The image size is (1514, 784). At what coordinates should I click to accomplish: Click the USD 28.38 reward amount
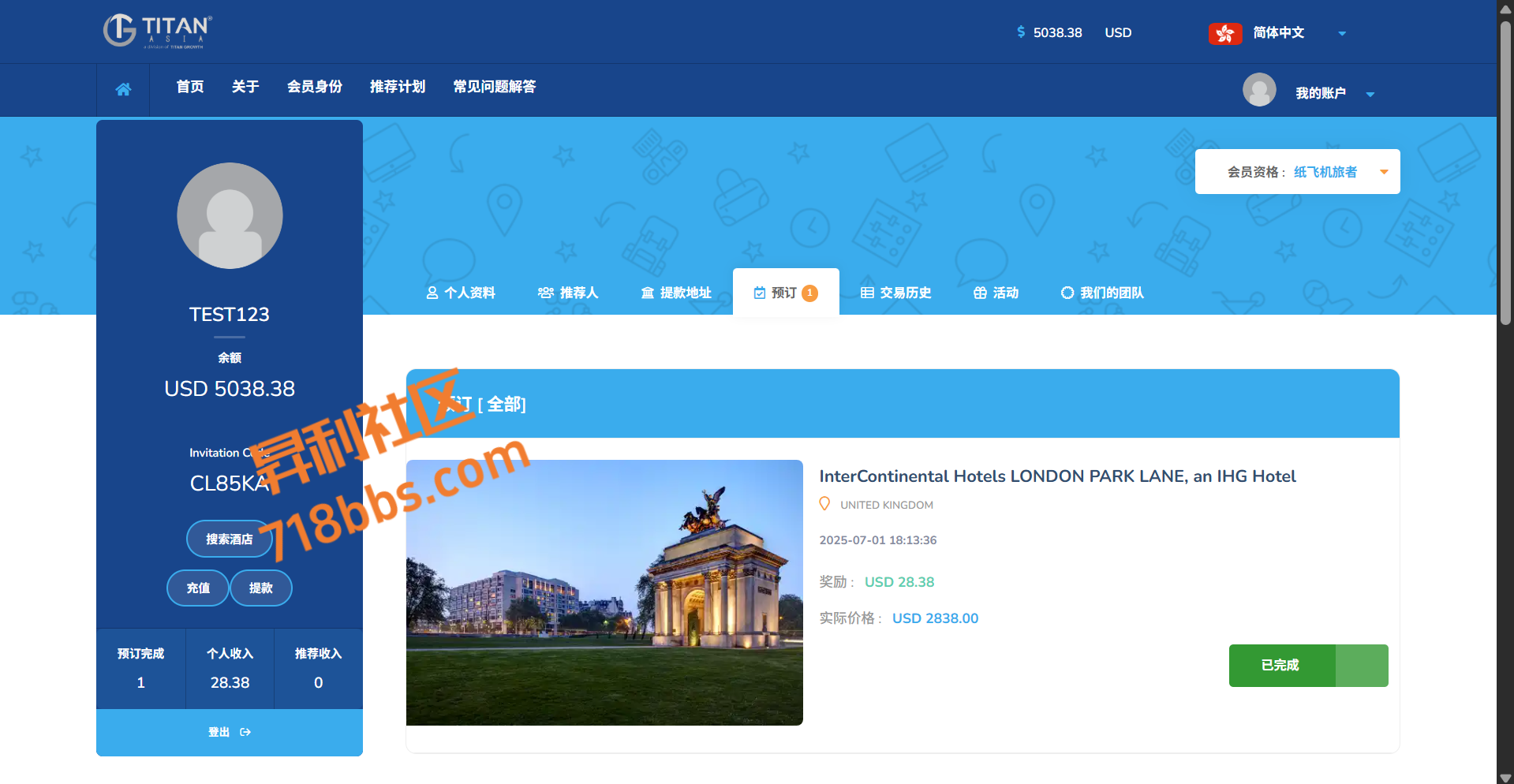tap(899, 582)
